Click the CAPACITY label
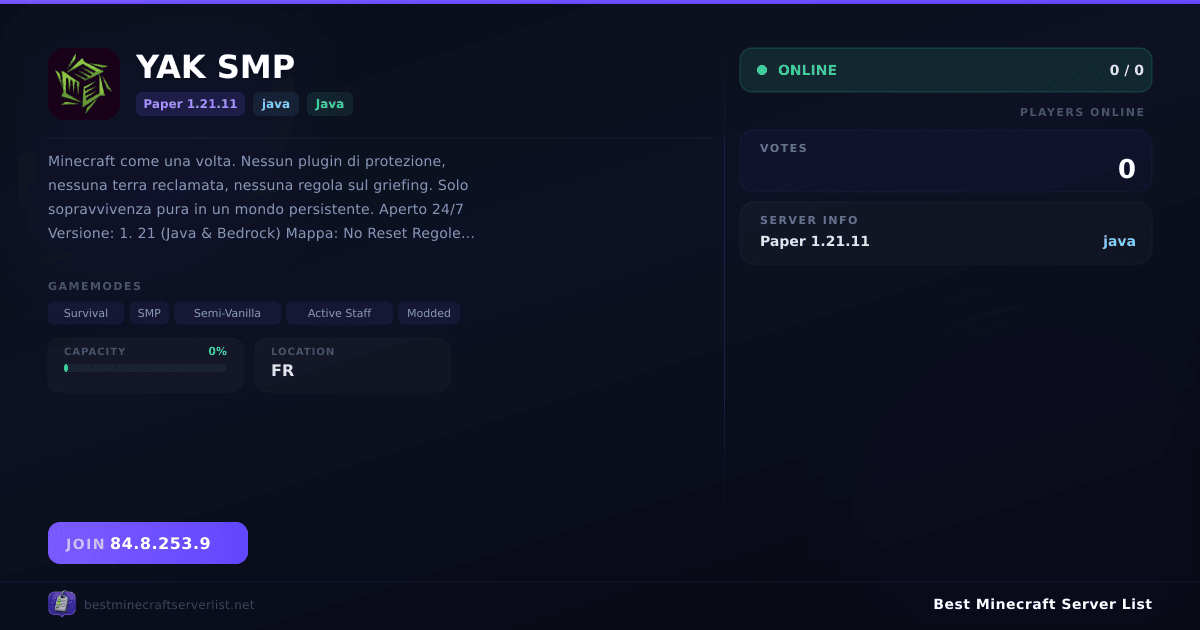Viewport: 1200px width, 630px height. tap(95, 351)
